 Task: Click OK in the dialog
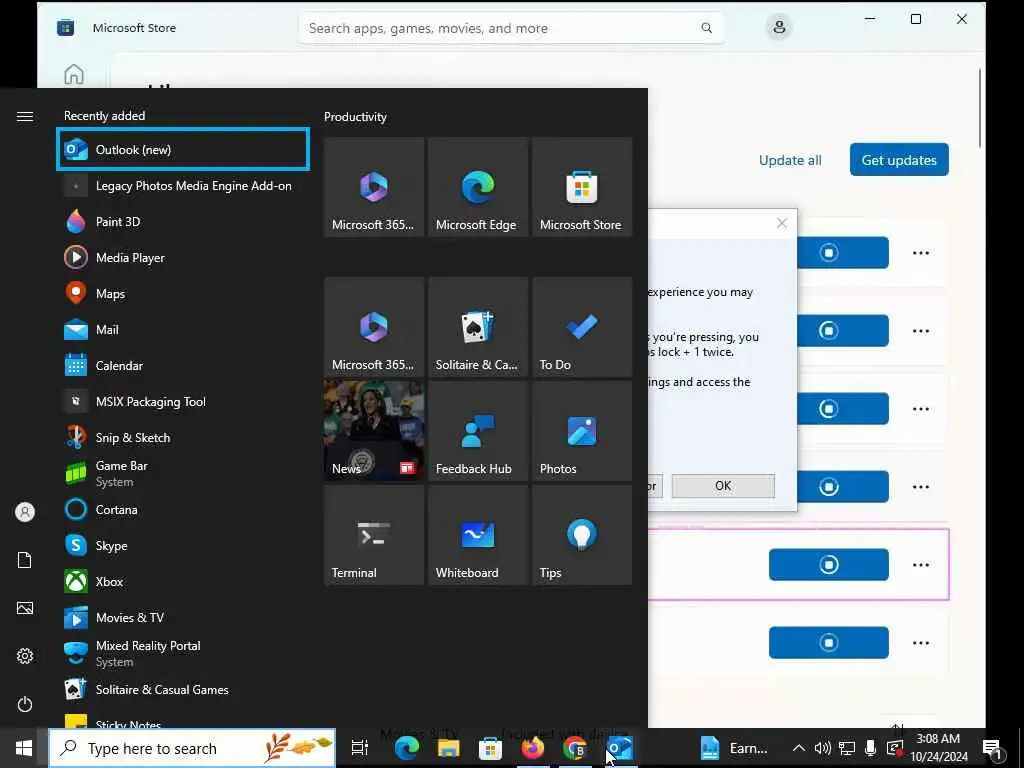723,486
